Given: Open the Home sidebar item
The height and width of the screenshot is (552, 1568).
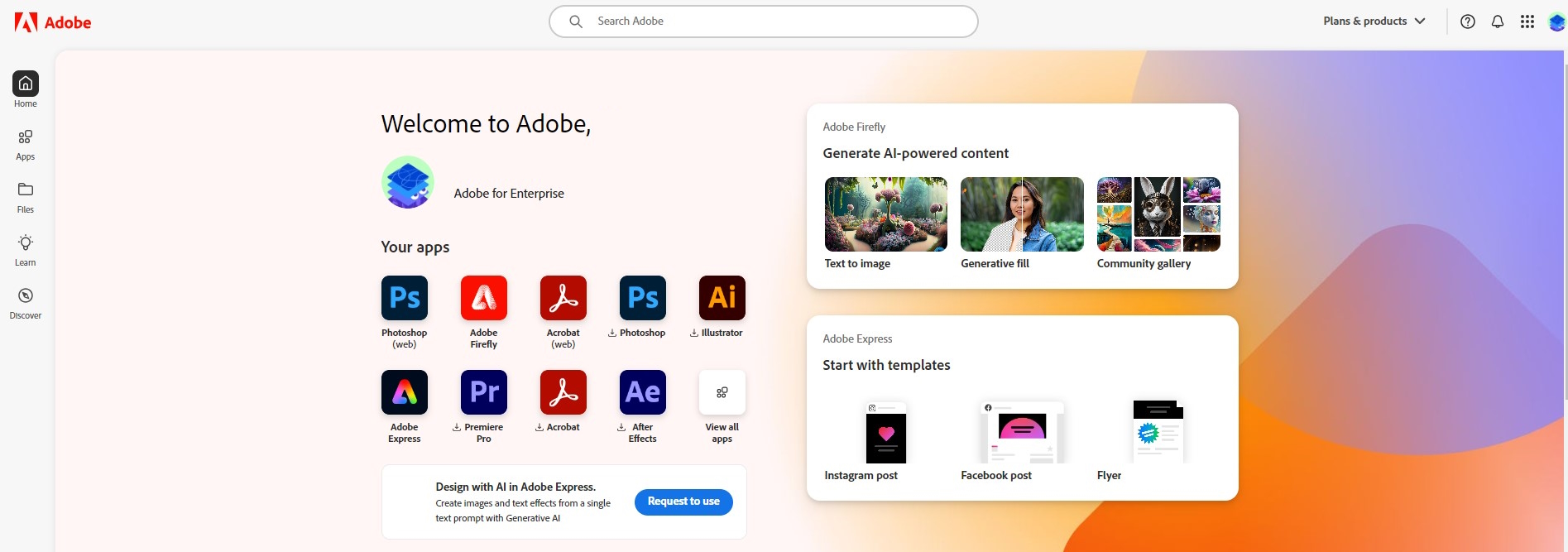Looking at the screenshot, I should [26, 89].
